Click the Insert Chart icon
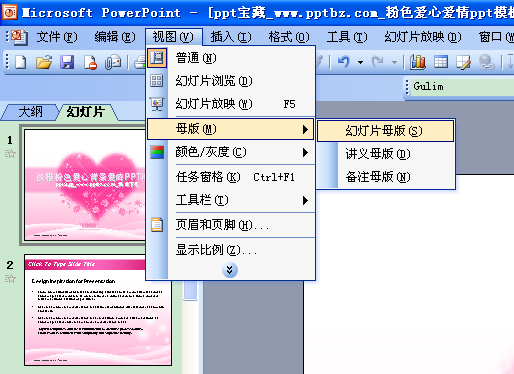Screen dimensions: 514x374 pyautogui.click(x=418, y=62)
